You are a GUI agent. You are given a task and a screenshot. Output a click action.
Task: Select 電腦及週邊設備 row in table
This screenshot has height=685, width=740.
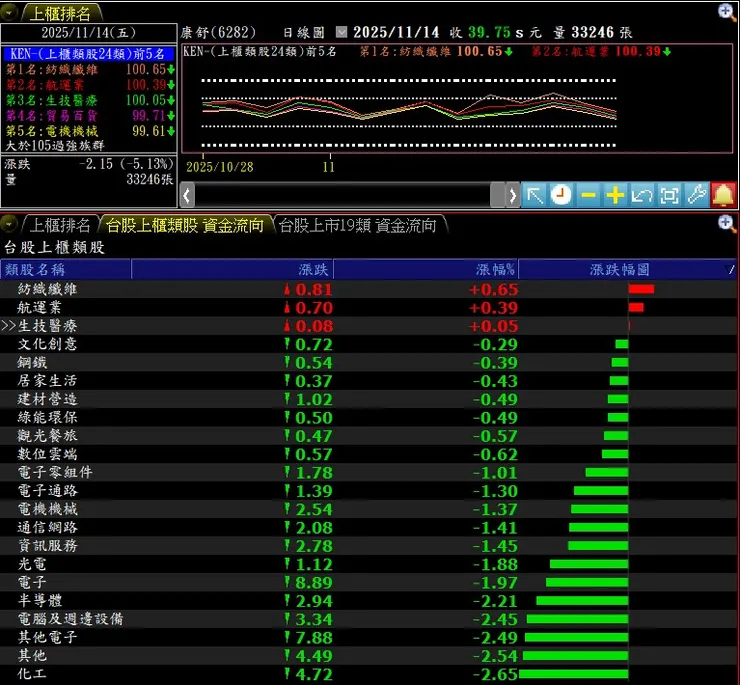pyautogui.click(x=368, y=619)
